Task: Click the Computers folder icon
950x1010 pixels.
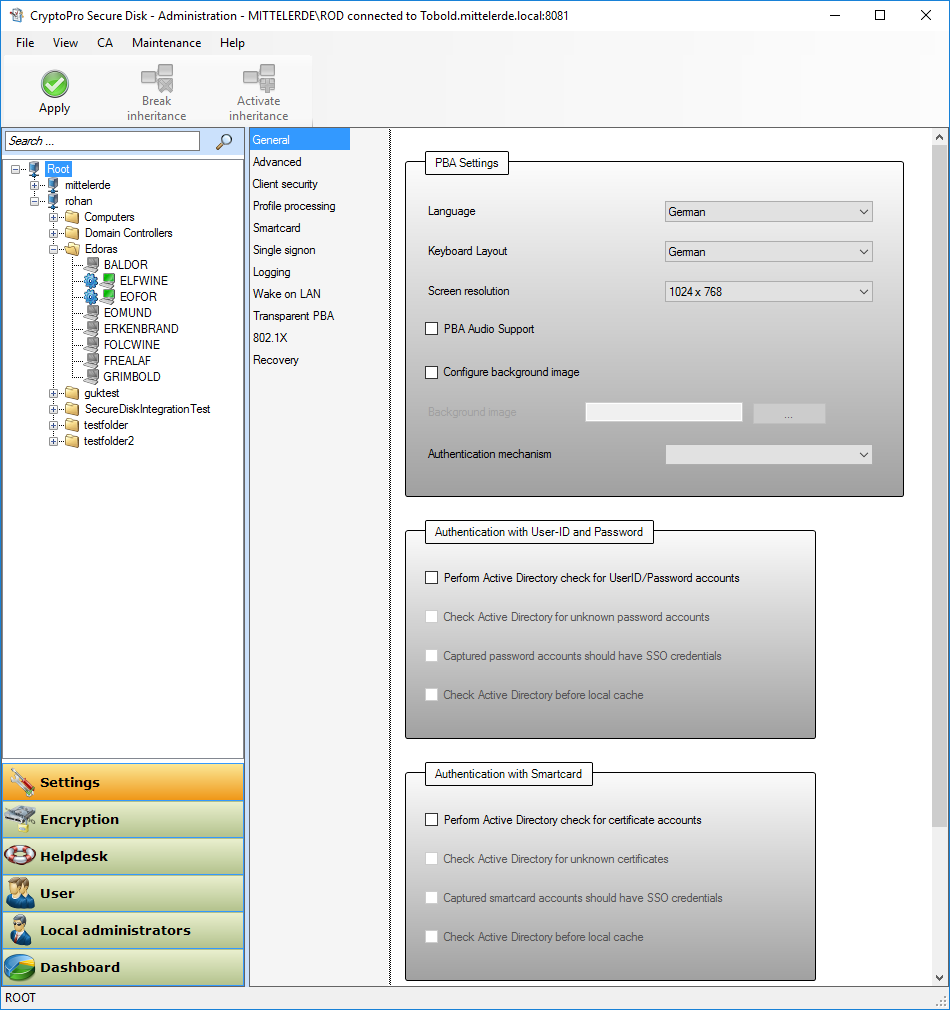Action: (73, 217)
